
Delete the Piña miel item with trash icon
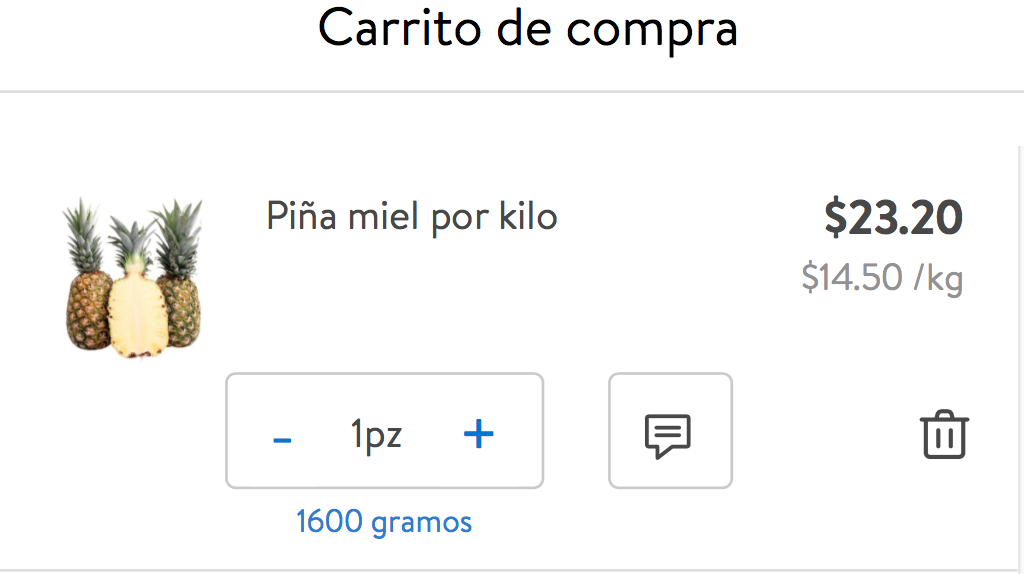point(944,434)
